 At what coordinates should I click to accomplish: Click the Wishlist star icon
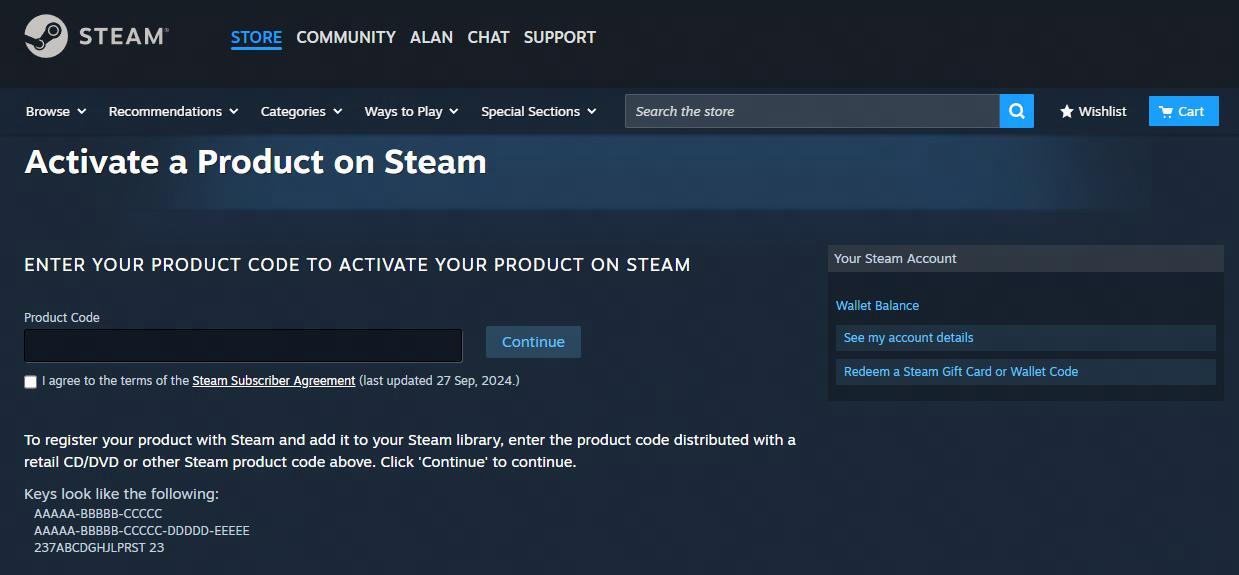[1067, 111]
